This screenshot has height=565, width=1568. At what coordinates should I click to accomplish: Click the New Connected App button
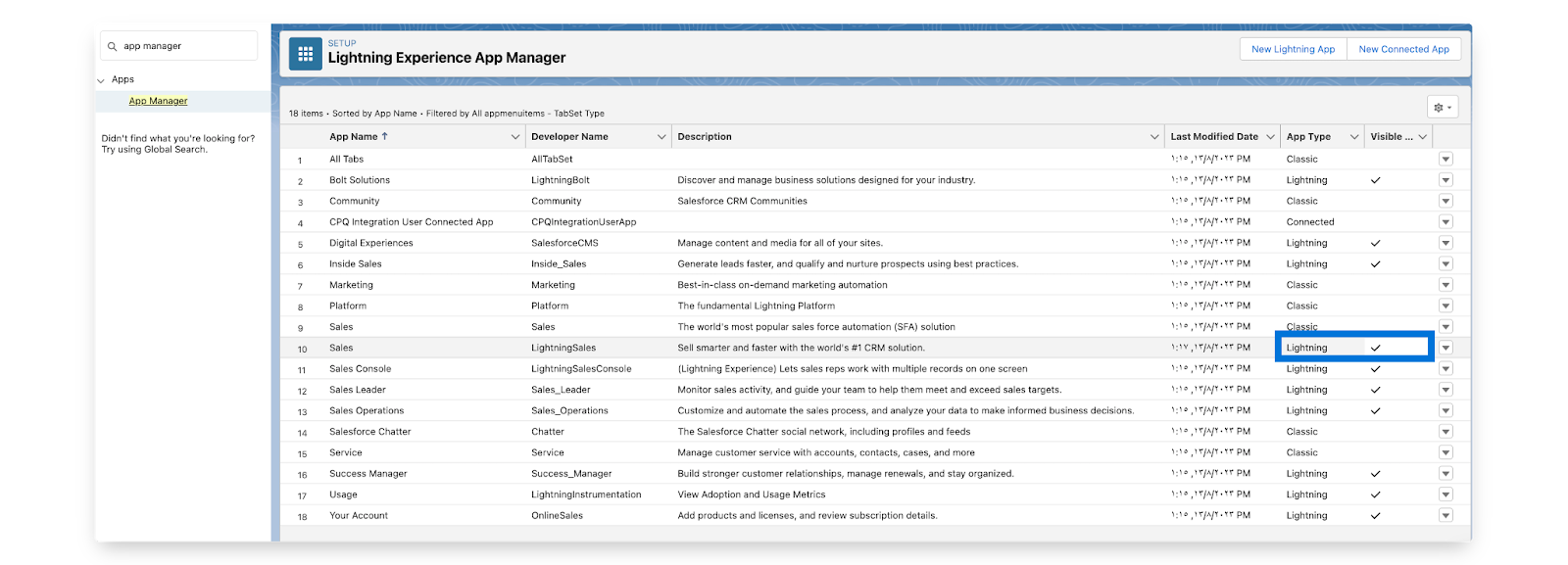(1403, 49)
